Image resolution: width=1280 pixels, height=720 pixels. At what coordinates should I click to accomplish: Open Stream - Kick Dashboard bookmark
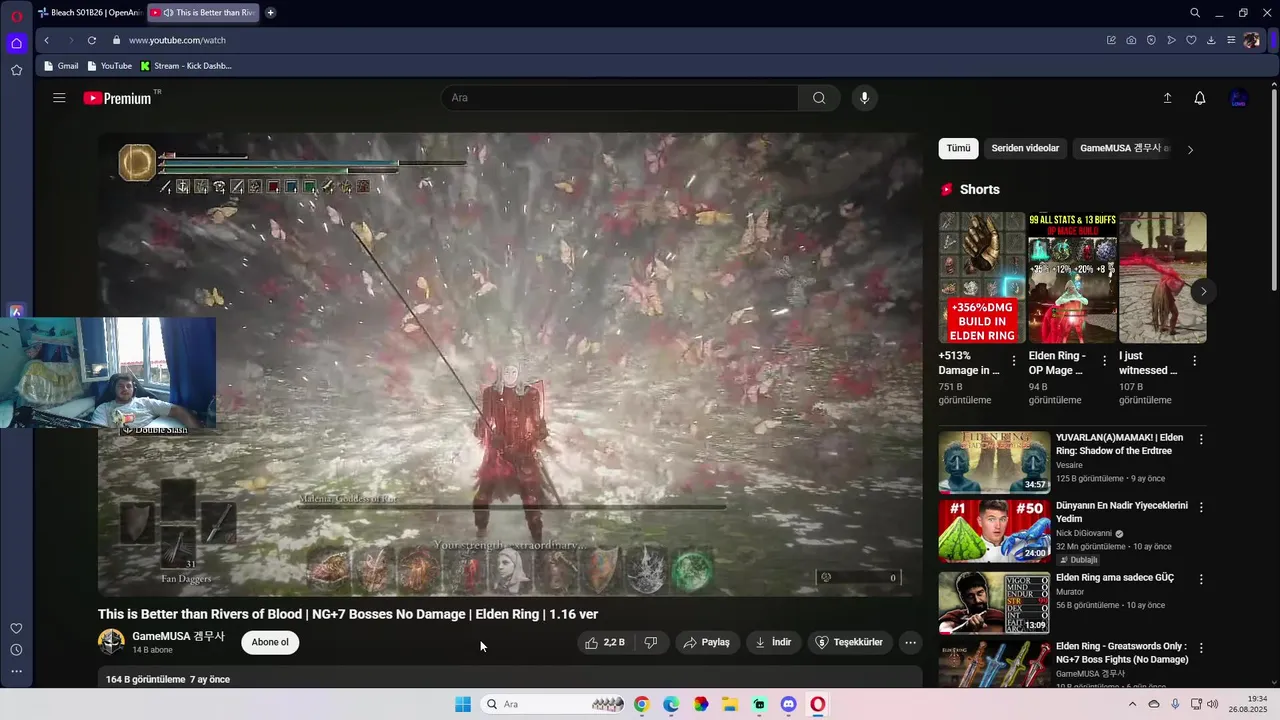[186, 66]
